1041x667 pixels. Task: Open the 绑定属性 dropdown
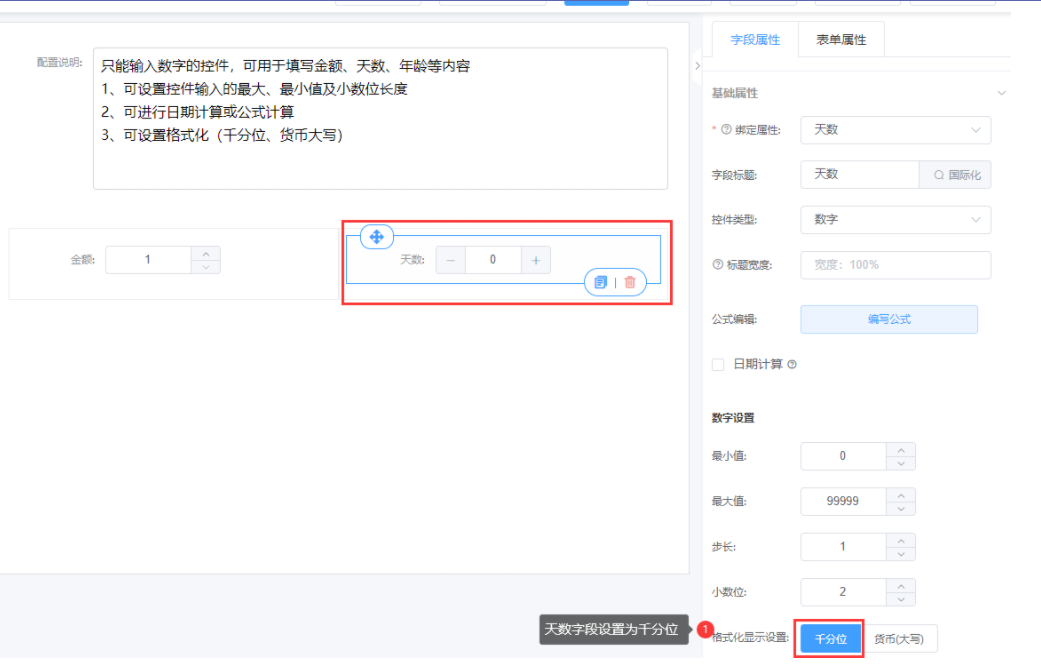pyautogui.click(x=895, y=130)
